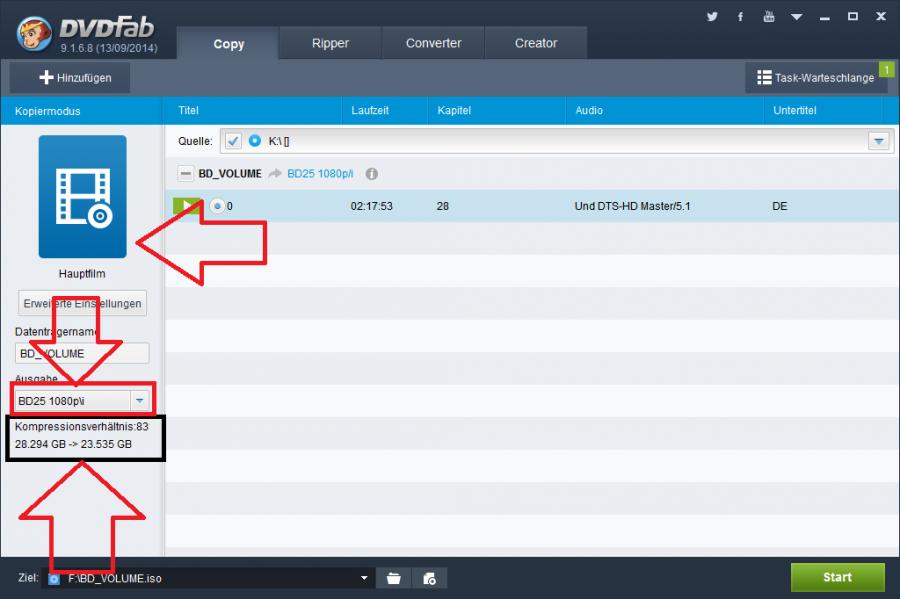The width and height of the screenshot is (900, 599).
Task: Click the green Start button
Action: pos(837,577)
